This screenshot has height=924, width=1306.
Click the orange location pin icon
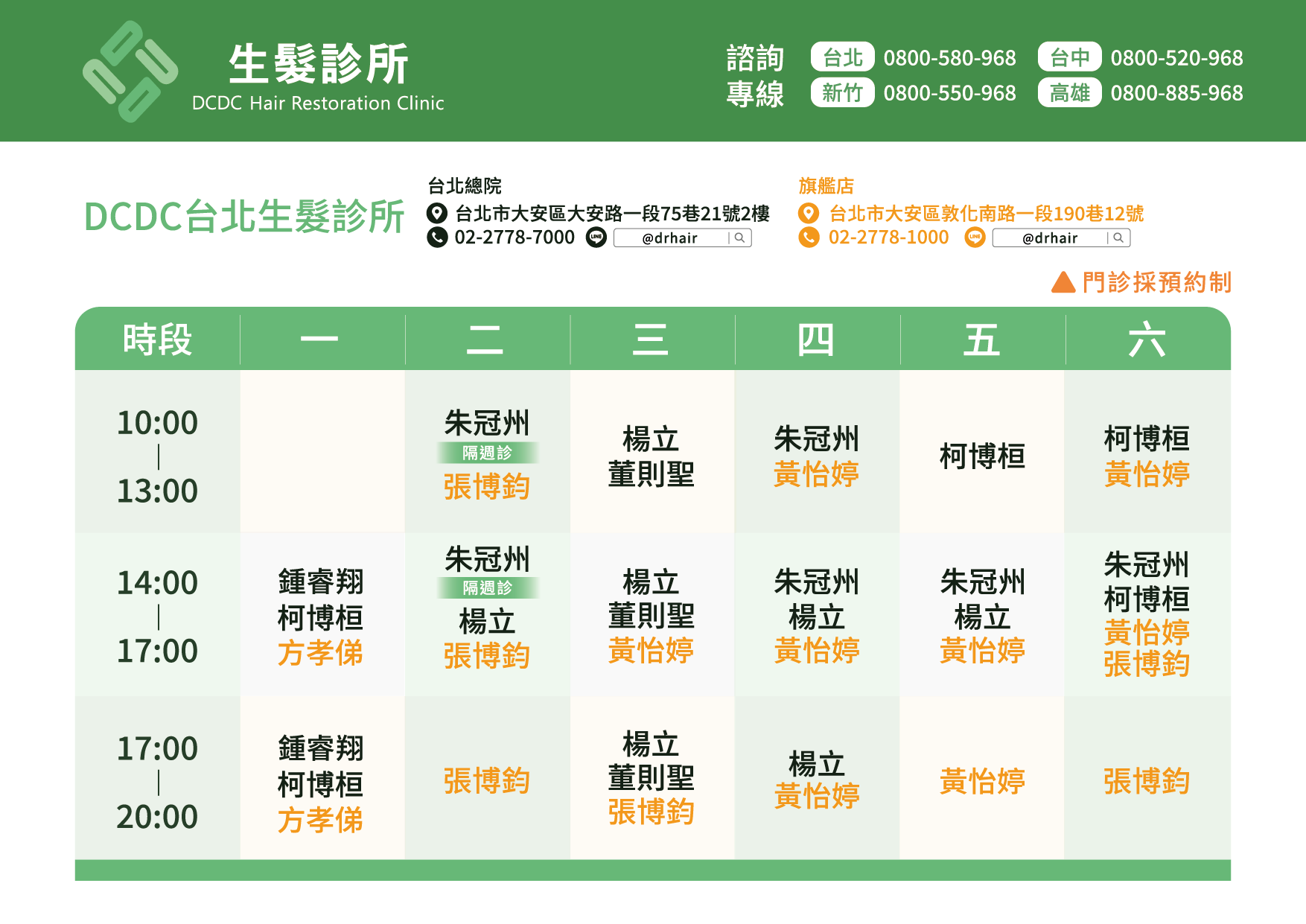pyautogui.click(x=808, y=214)
